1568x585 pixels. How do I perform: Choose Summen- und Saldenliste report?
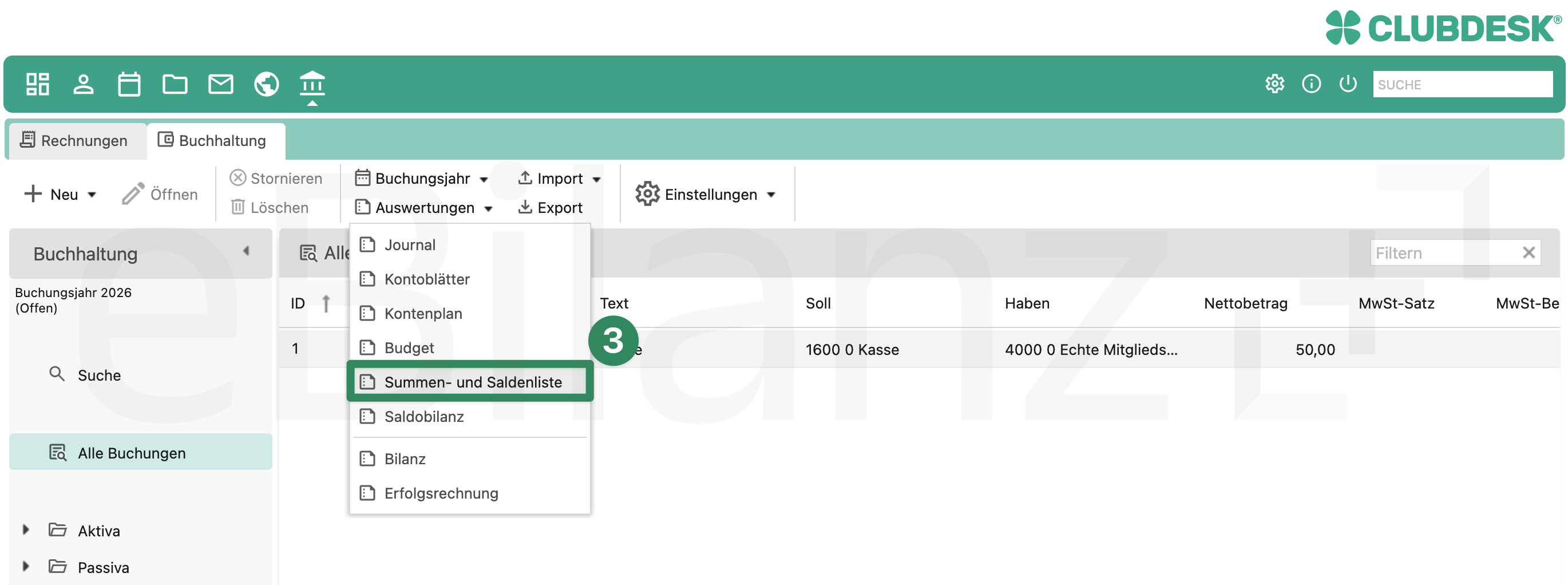click(x=470, y=382)
